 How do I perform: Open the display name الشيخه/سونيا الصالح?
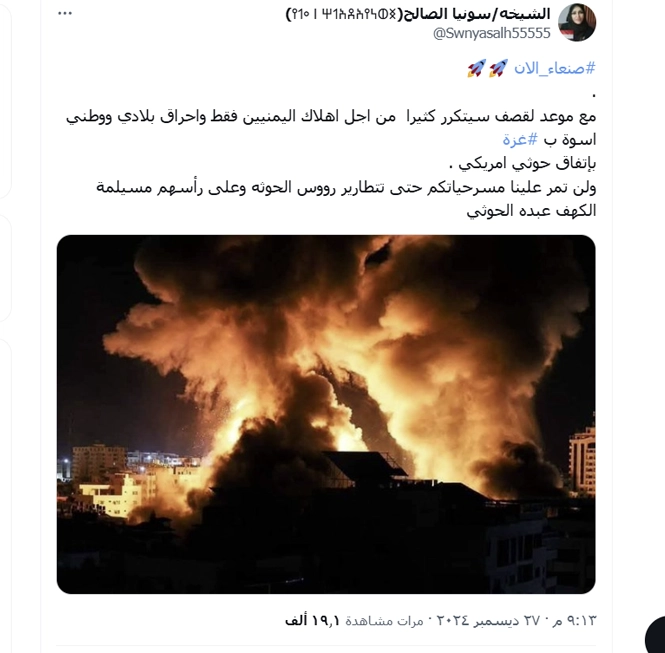tap(476, 14)
